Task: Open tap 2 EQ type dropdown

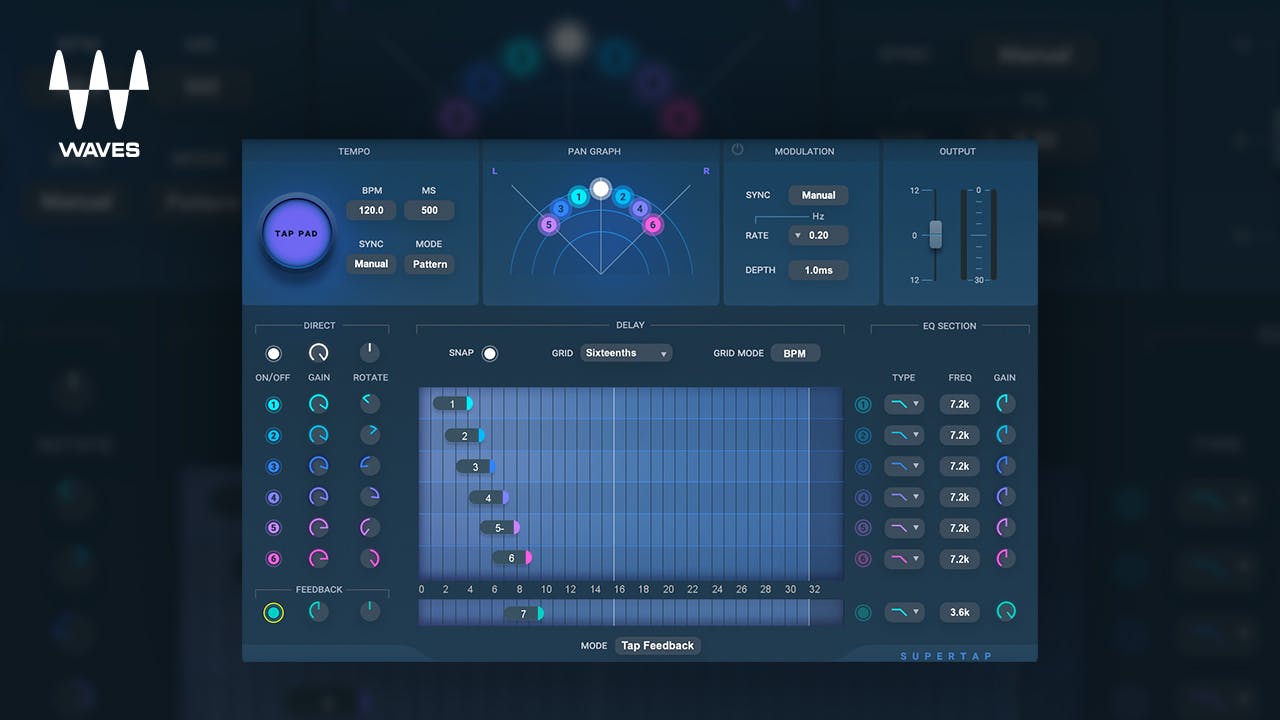Action: [904, 436]
